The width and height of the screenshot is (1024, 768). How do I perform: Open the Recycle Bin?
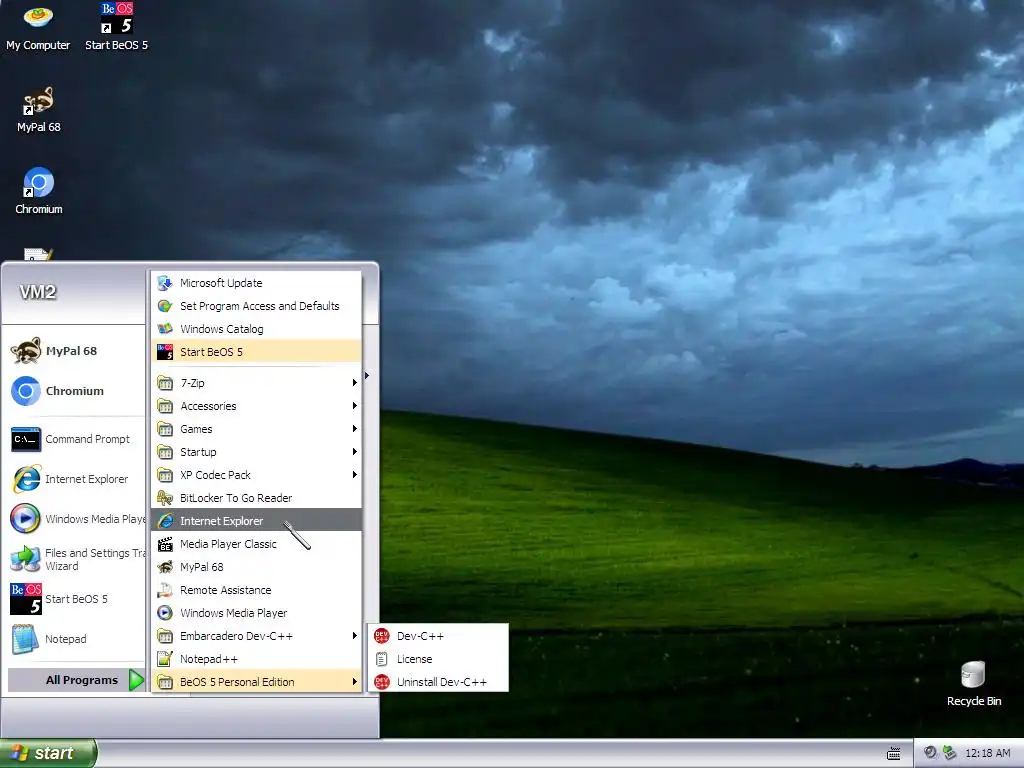tap(974, 684)
